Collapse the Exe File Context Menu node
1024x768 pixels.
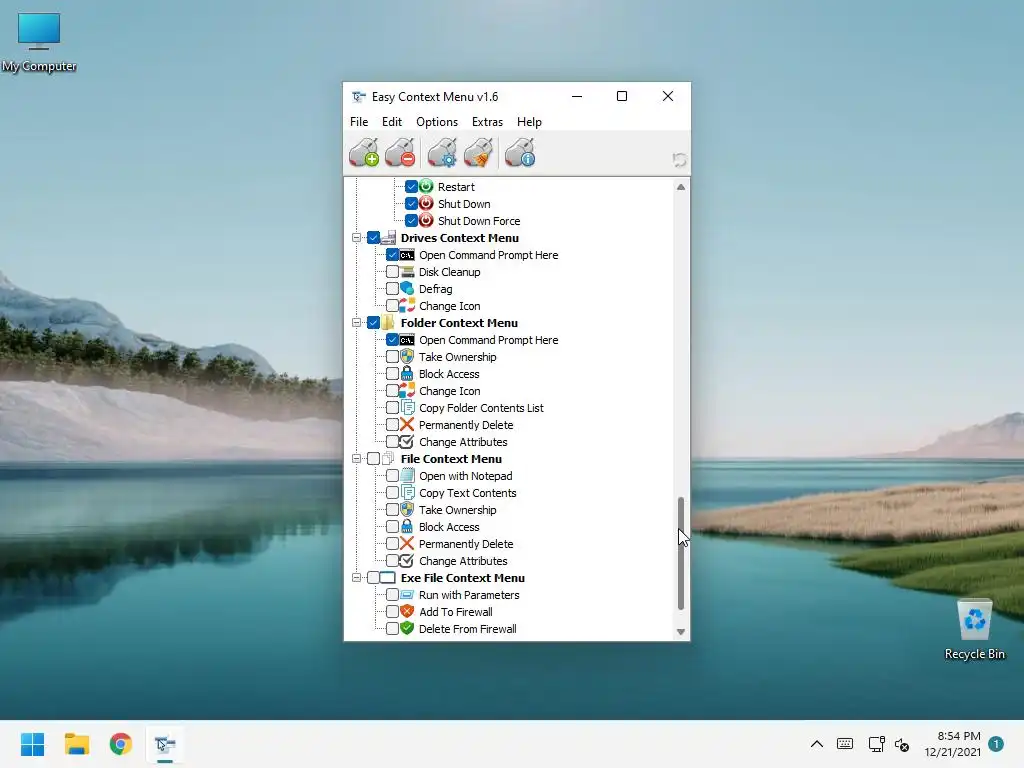357,577
